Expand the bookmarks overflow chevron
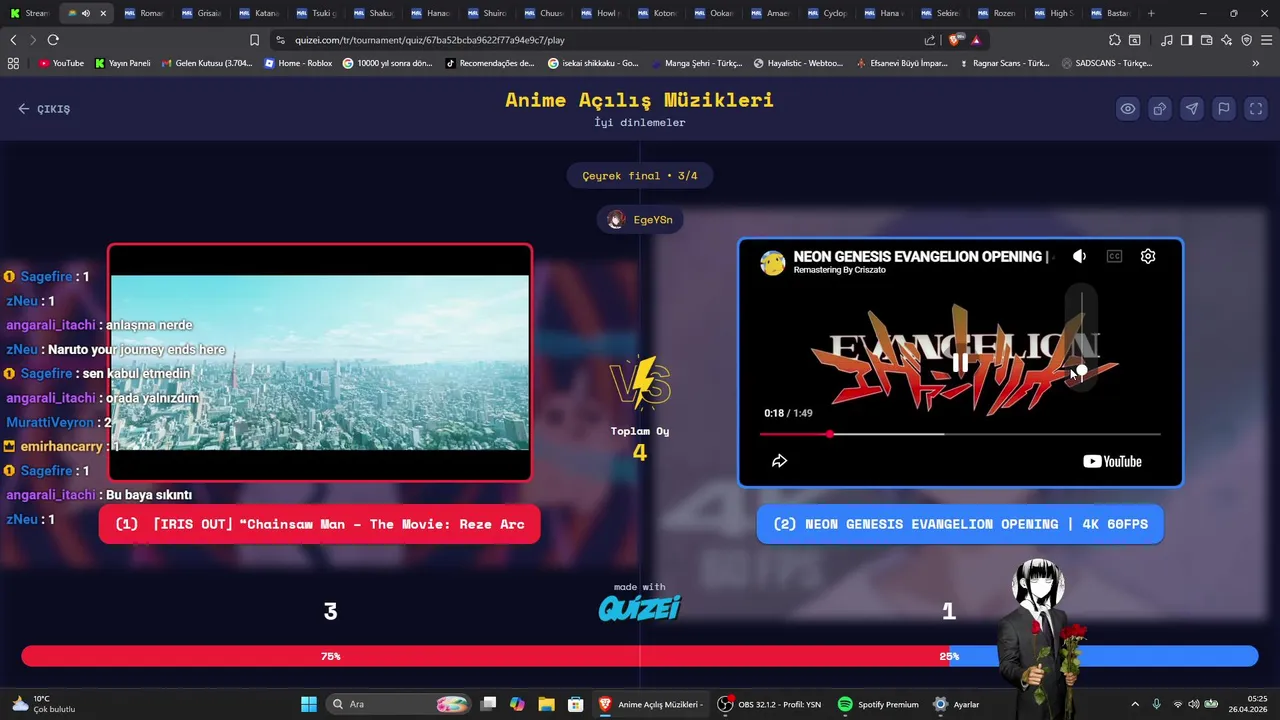 [1256, 63]
